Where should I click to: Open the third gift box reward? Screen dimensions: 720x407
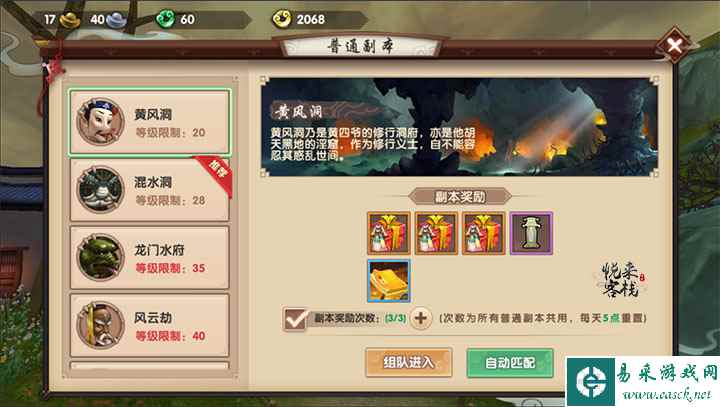pos(484,233)
